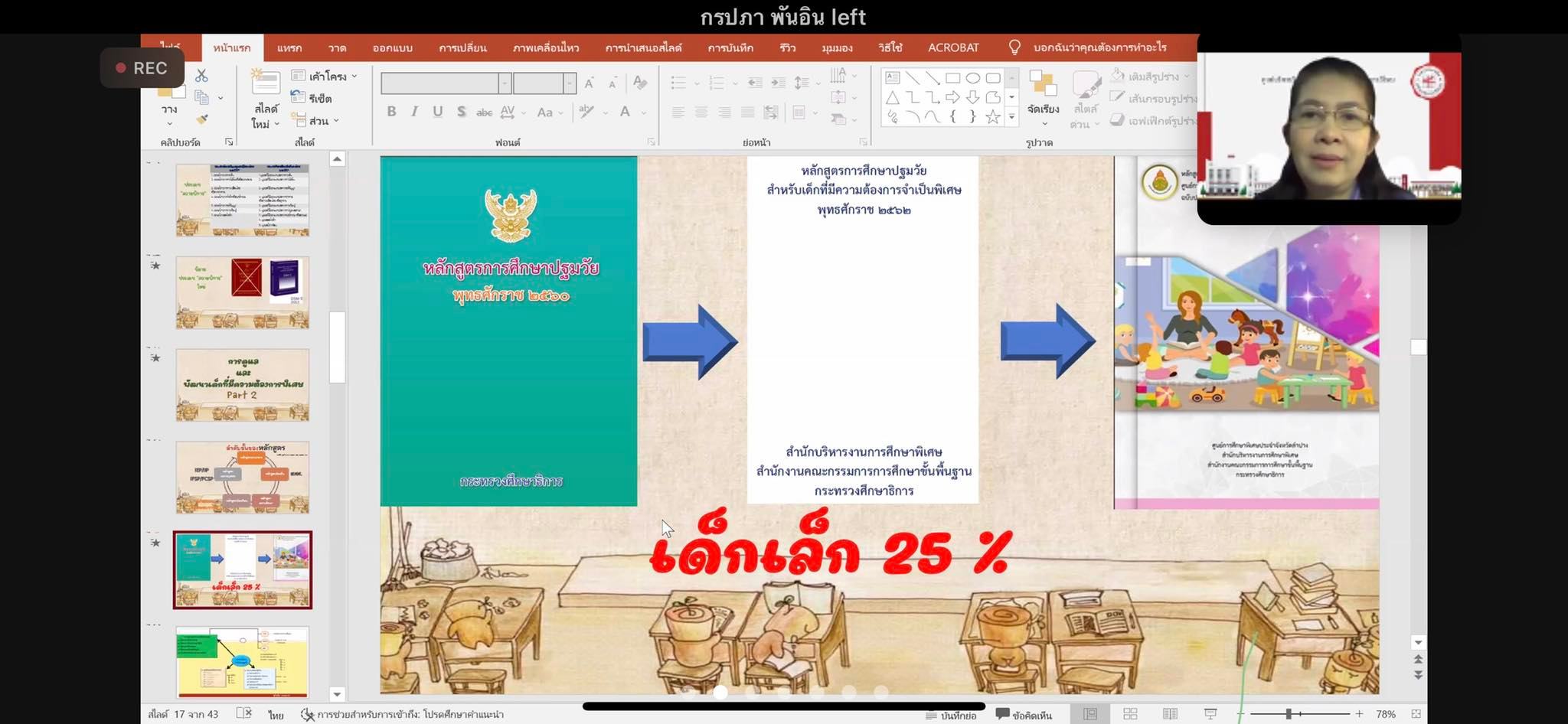The image size is (1568, 724).
Task: Pick the right arrow shape in gallery
Action: (952, 97)
